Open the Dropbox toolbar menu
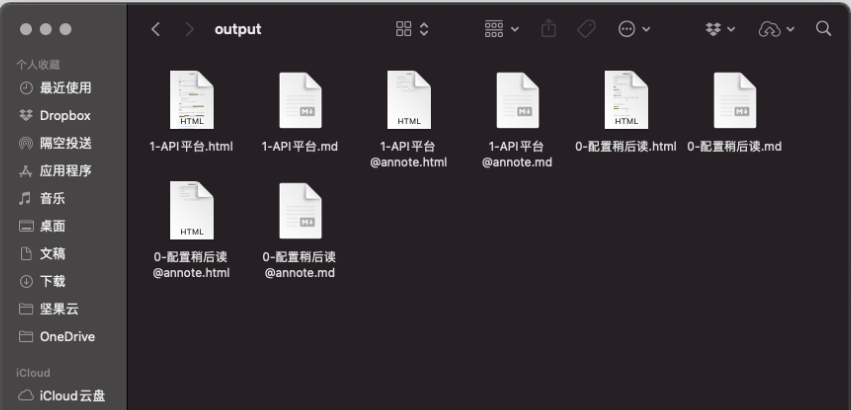 pos(713,29)
